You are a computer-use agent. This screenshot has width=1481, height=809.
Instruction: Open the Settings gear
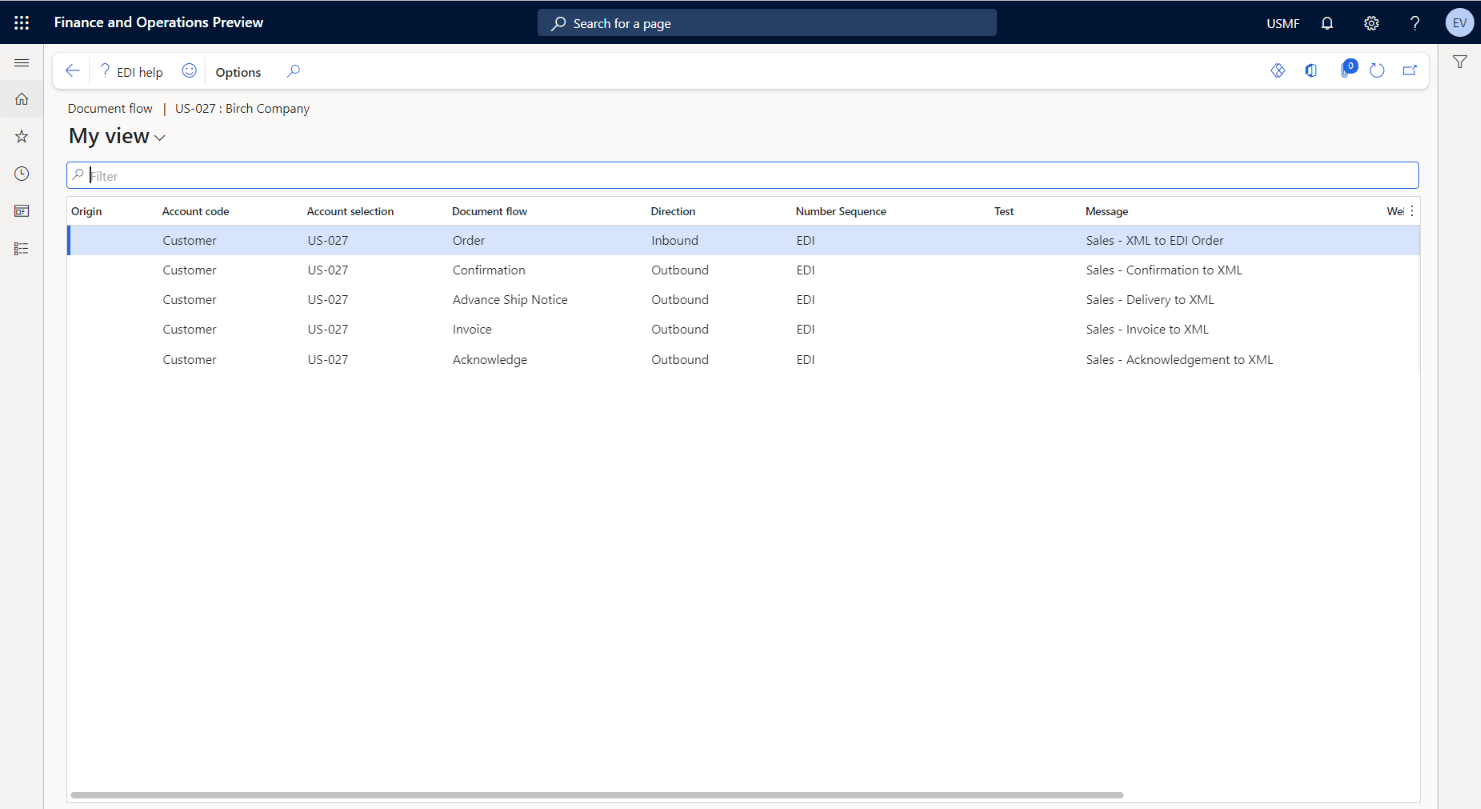coord(1371,23)
